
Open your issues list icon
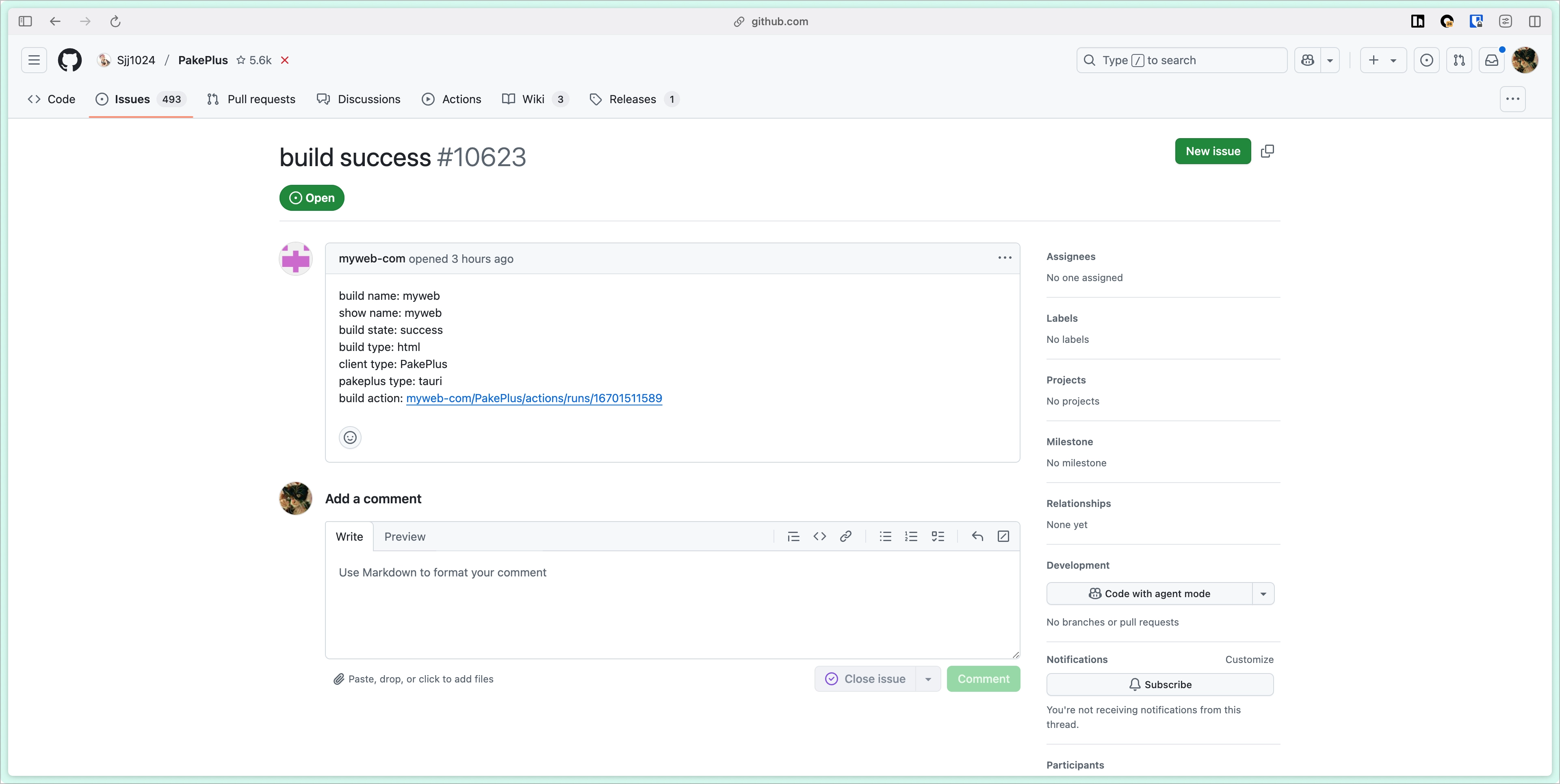[x=1427, y=60]
